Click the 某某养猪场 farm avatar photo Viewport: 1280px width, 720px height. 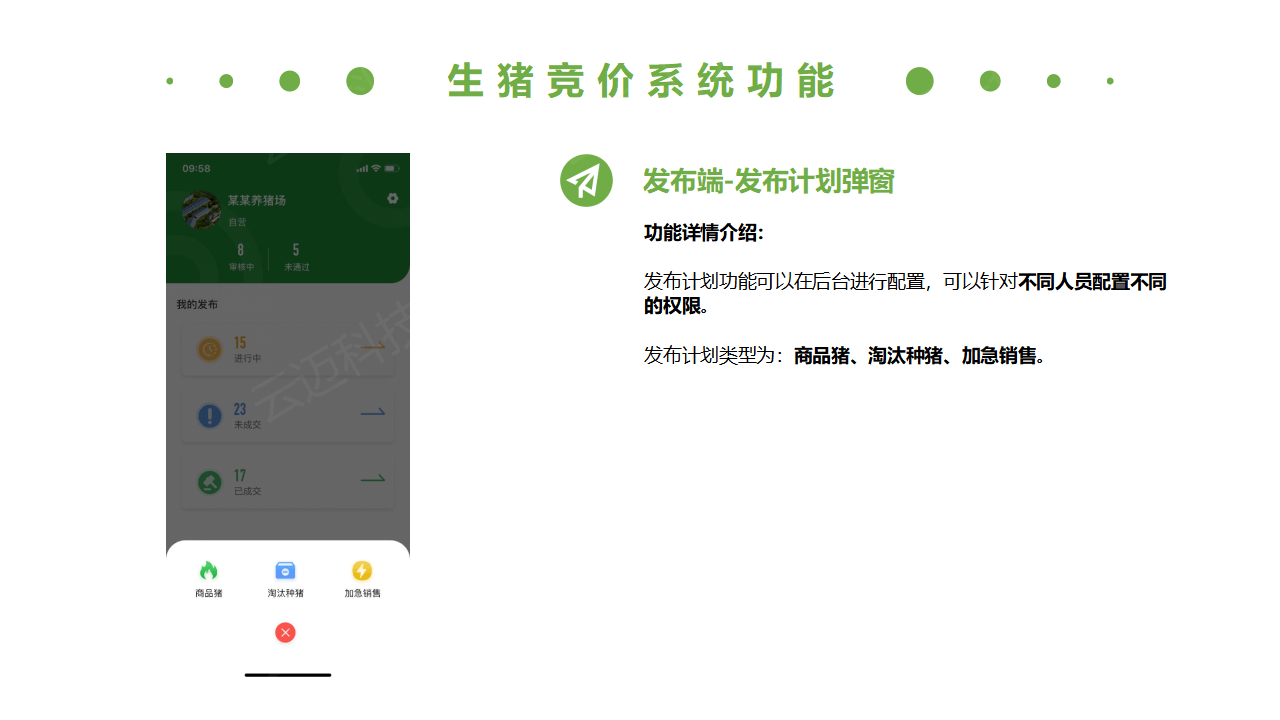202,210
